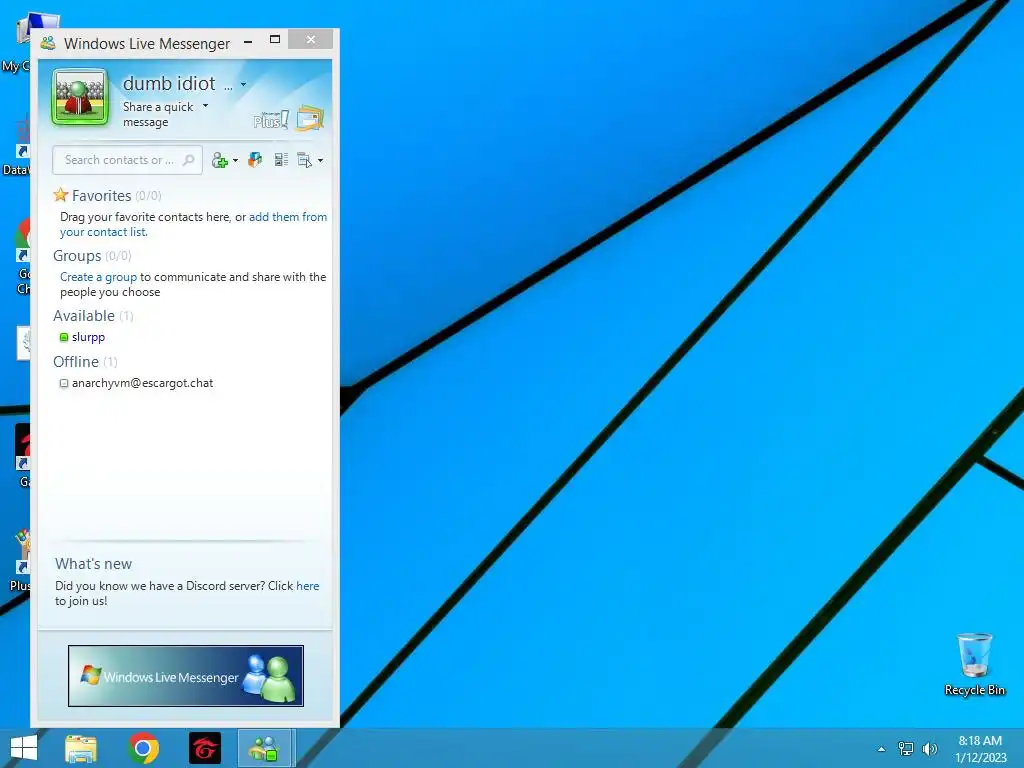Click the here link to join Discord
Screen dimensions: 1024x768
point(308,586)
